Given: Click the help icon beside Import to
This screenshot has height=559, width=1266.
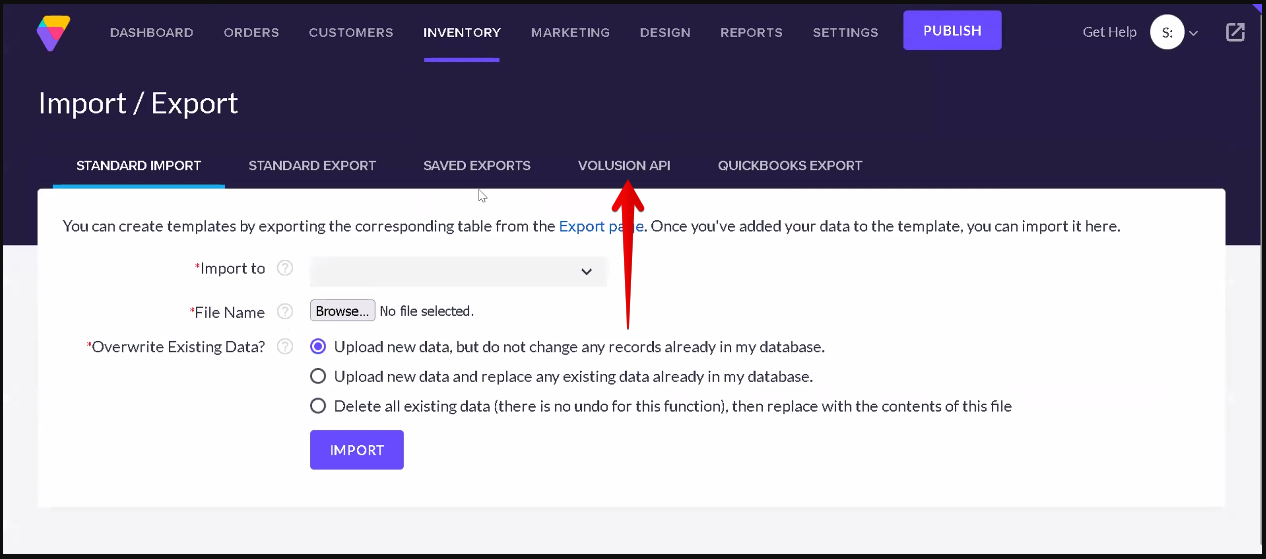Looking at the screenshot, I should click(285, 268).
